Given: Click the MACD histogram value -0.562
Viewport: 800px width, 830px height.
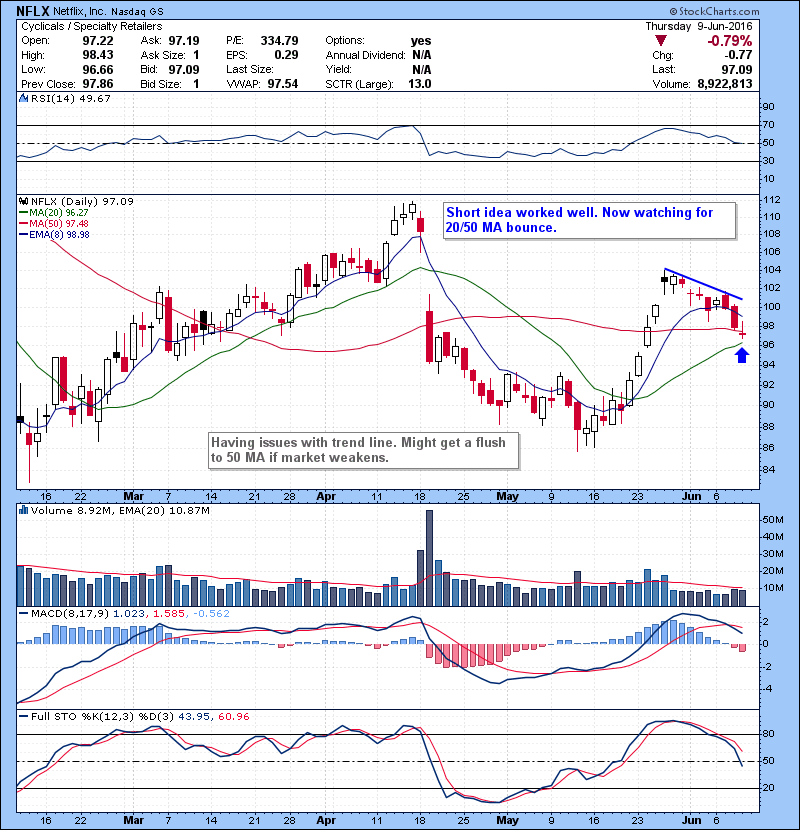Looking at the screenshot, I should (x=212, y=614).
